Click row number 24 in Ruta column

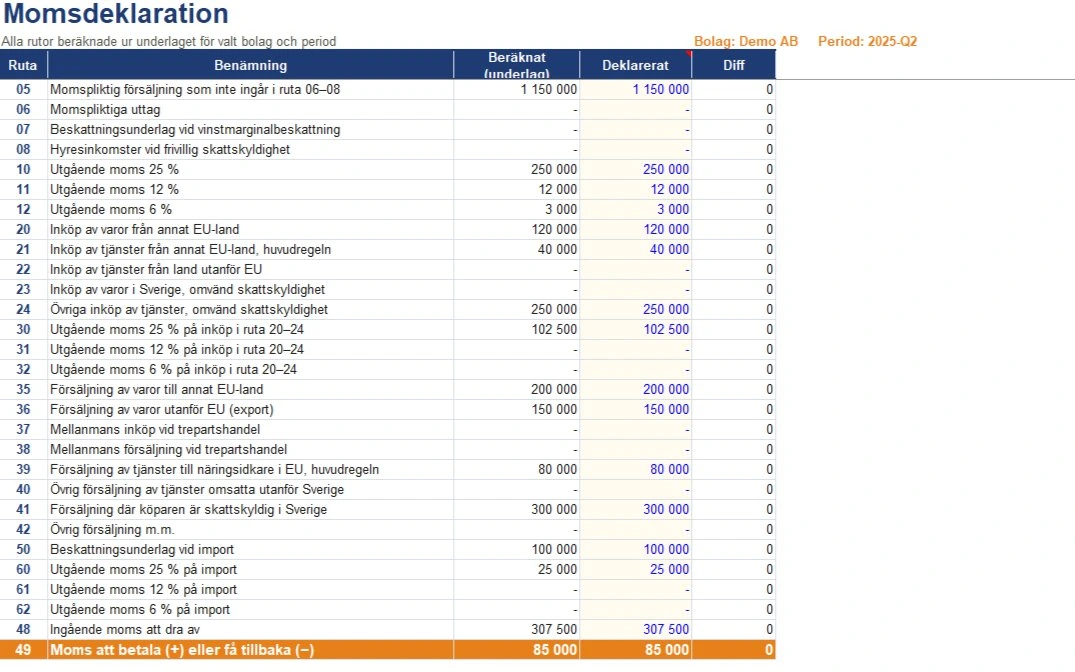tap(23, 309)
